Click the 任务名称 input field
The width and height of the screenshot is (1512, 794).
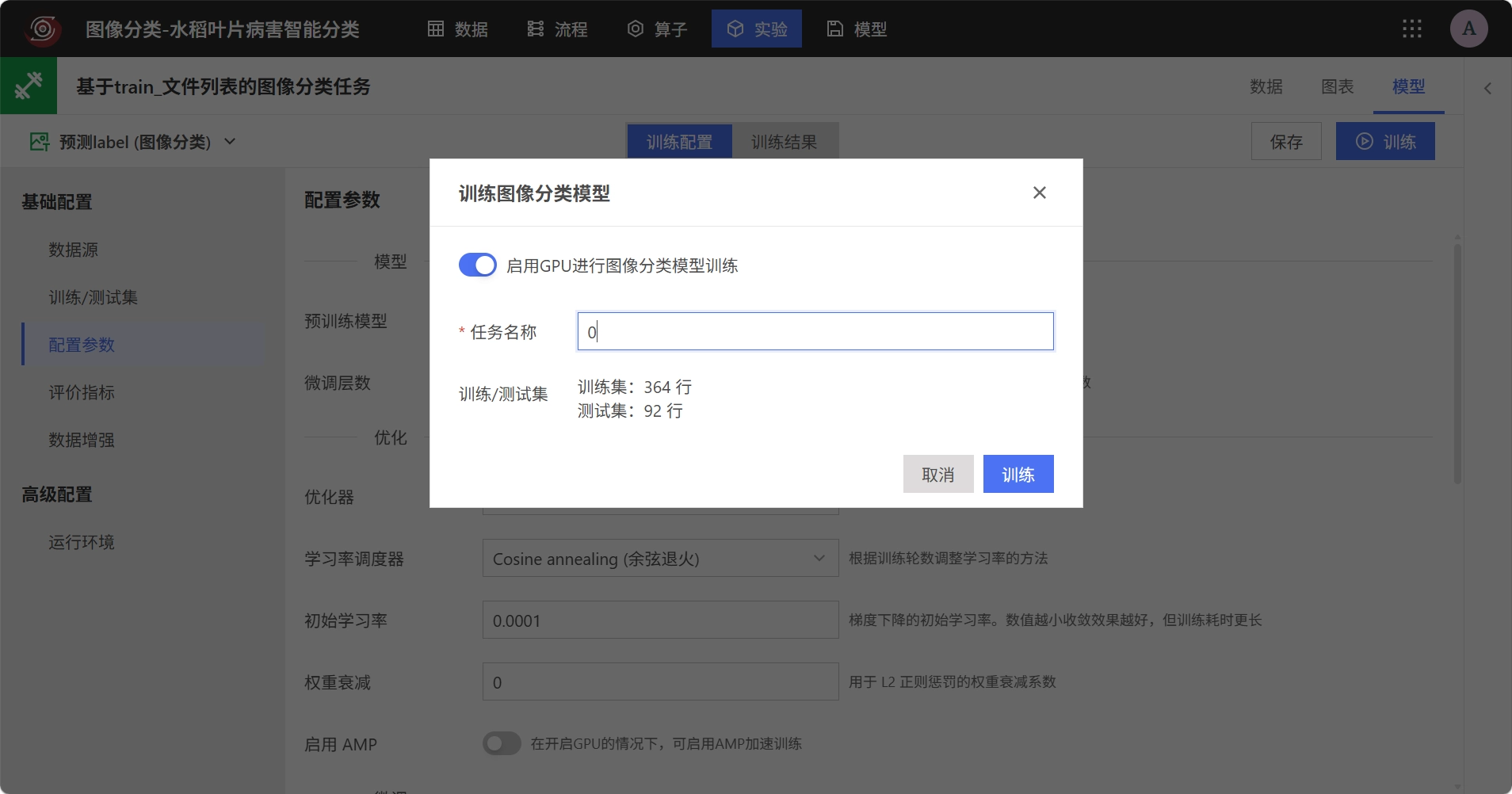click(815, 331)
